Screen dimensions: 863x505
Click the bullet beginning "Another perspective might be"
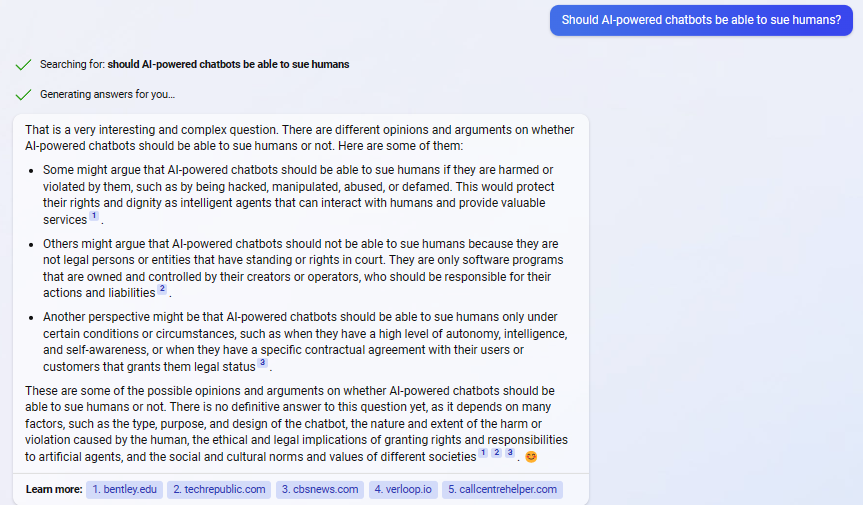[x=305, y=342]
